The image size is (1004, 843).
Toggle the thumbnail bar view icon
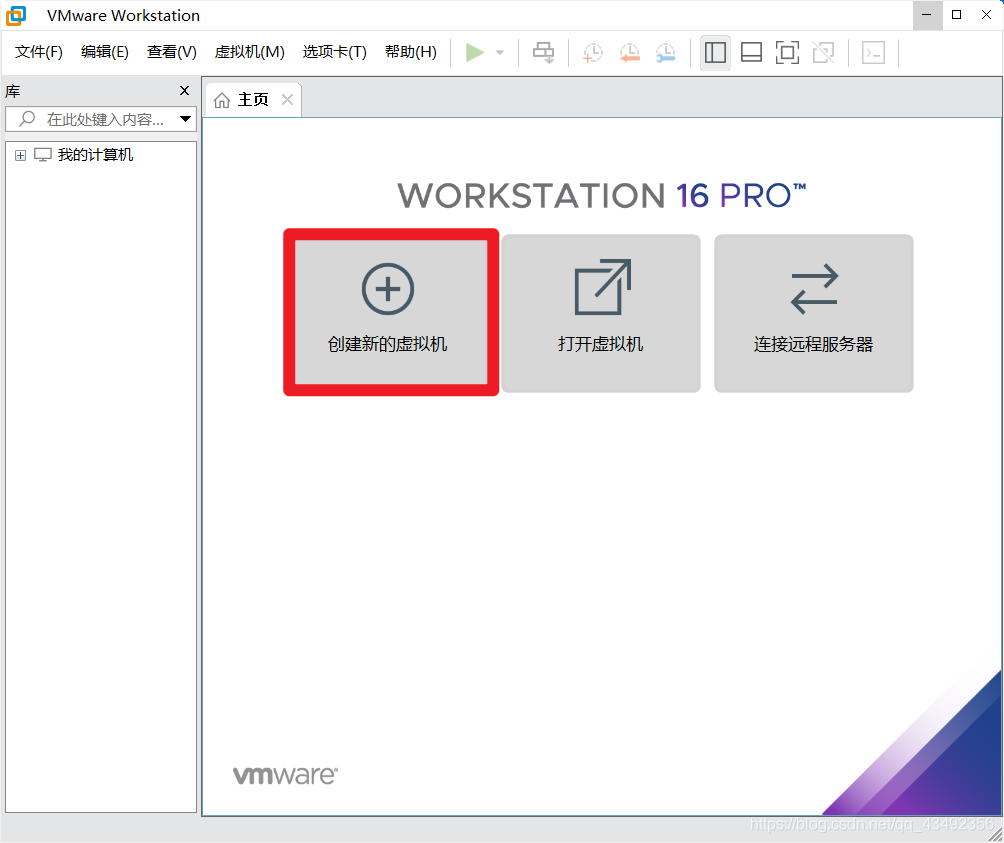coord(751,52)
